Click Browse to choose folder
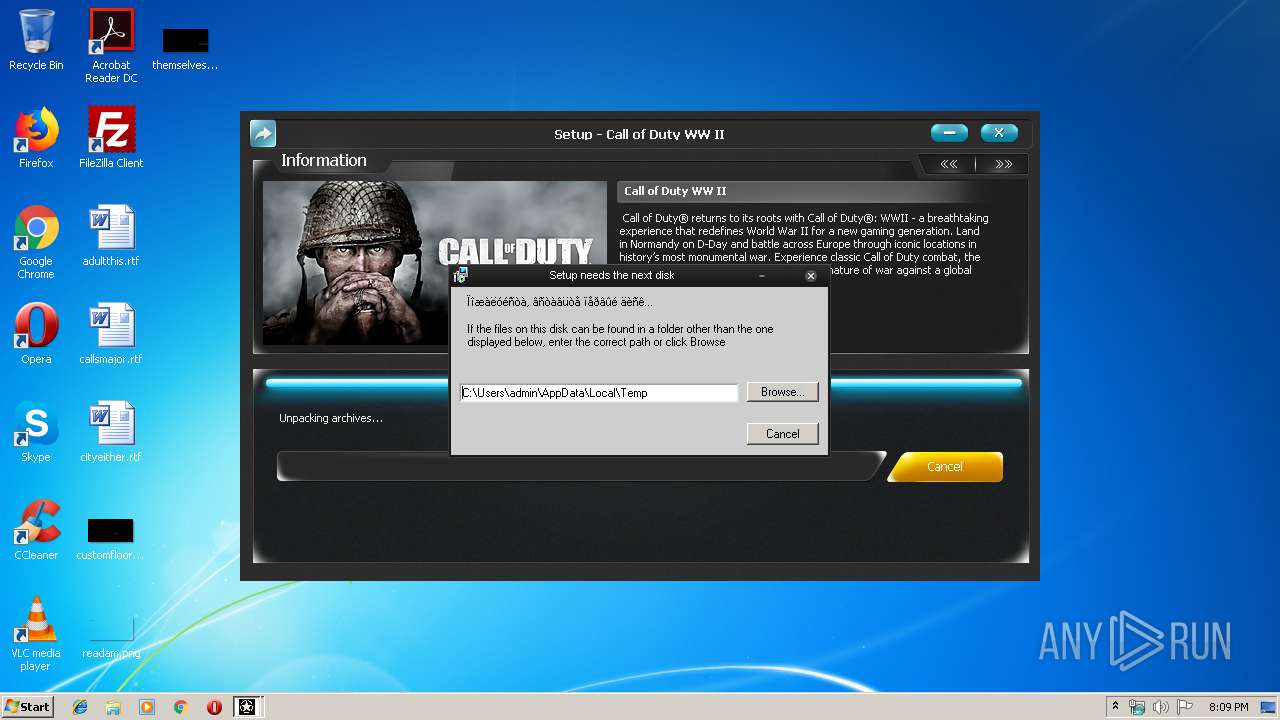Viewport: 1280px width, 720px height. [x=782, y=392]
